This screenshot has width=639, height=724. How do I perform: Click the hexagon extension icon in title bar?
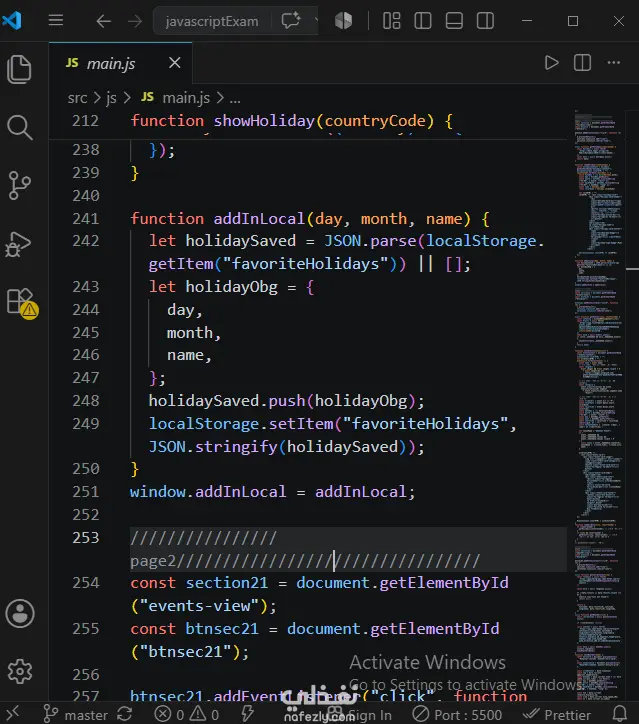(x=344, y=20)
